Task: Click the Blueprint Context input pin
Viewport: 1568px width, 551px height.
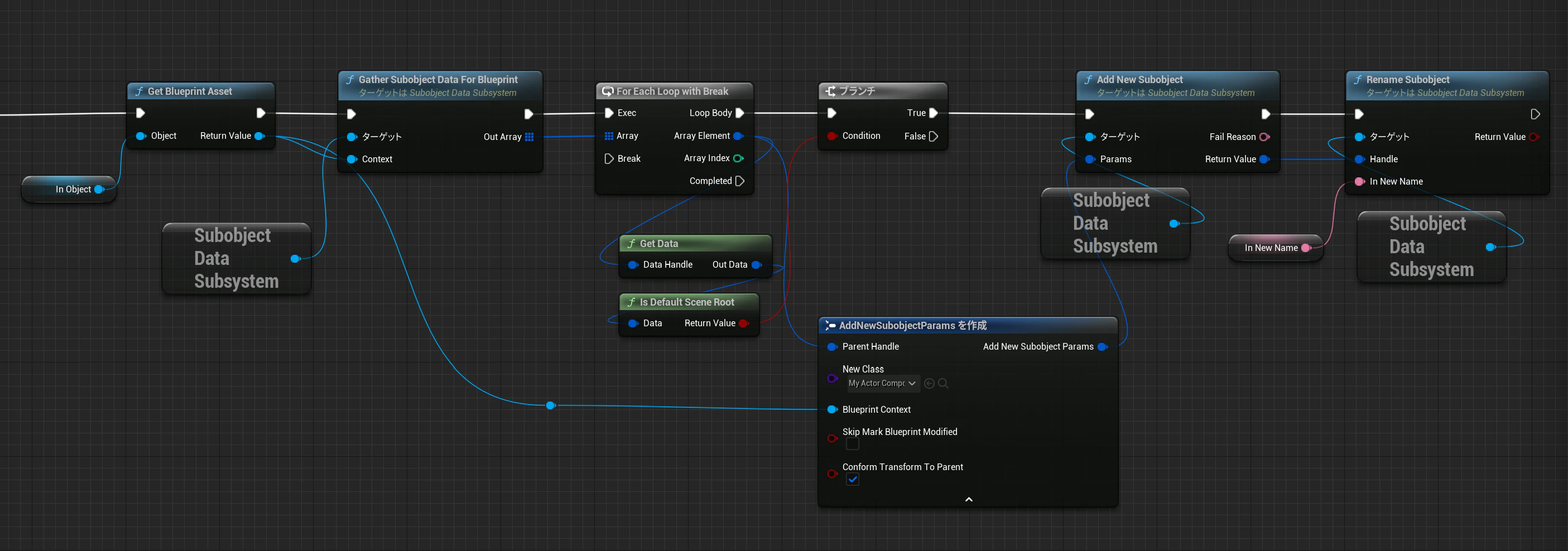Action: pos(832,410)
